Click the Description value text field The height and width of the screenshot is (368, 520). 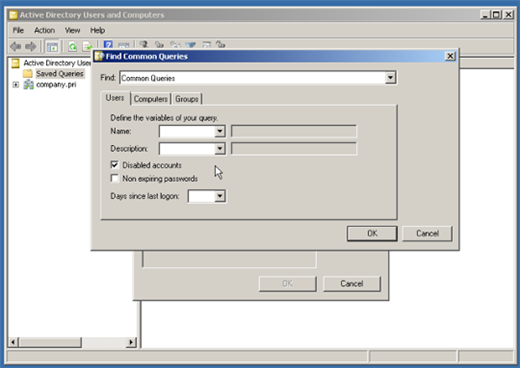(294, 148)
